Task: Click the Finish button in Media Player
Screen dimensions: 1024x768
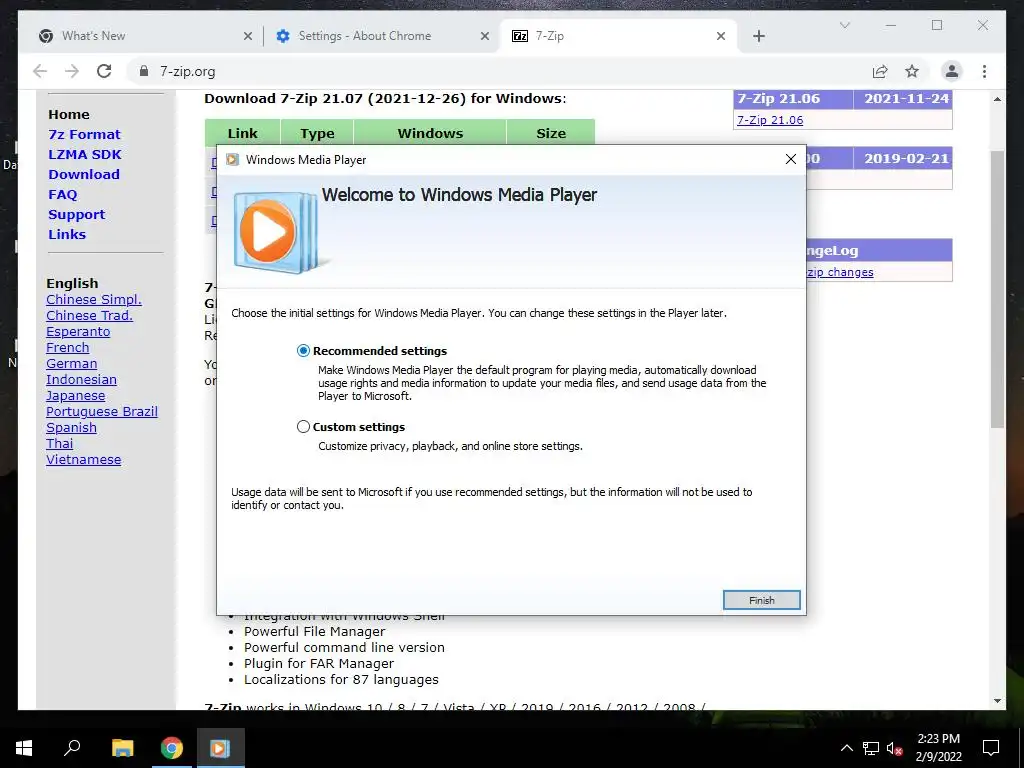Action: tap(761, 600)
